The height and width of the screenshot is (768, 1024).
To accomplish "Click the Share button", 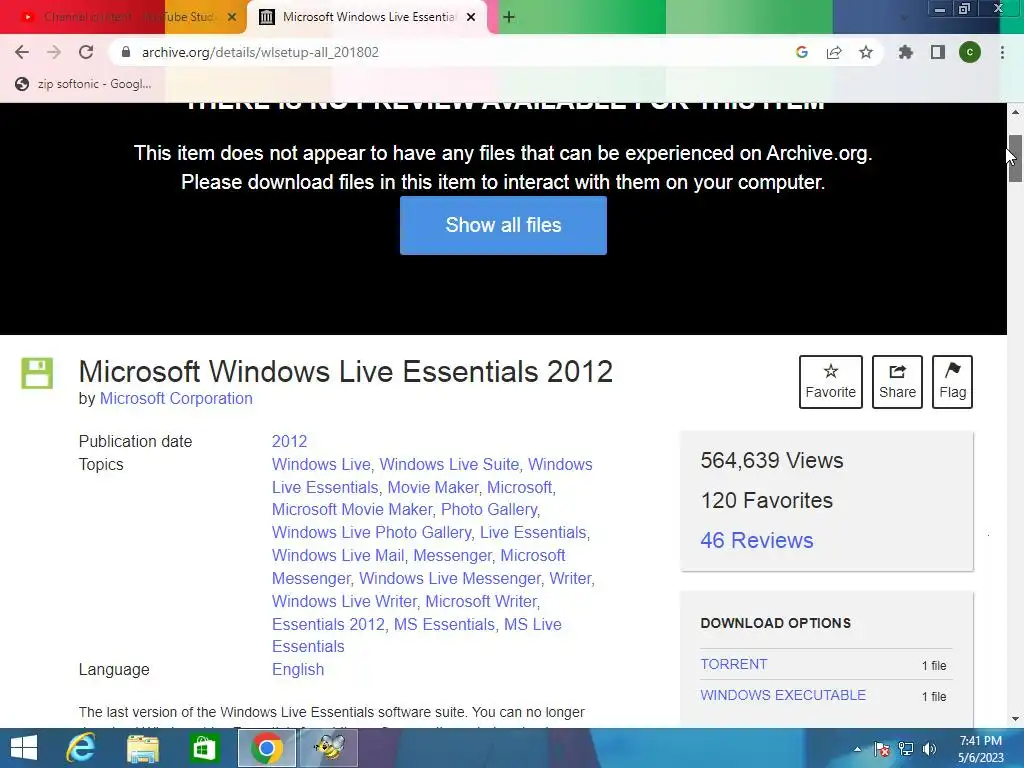I will click(x=897, y=382).
